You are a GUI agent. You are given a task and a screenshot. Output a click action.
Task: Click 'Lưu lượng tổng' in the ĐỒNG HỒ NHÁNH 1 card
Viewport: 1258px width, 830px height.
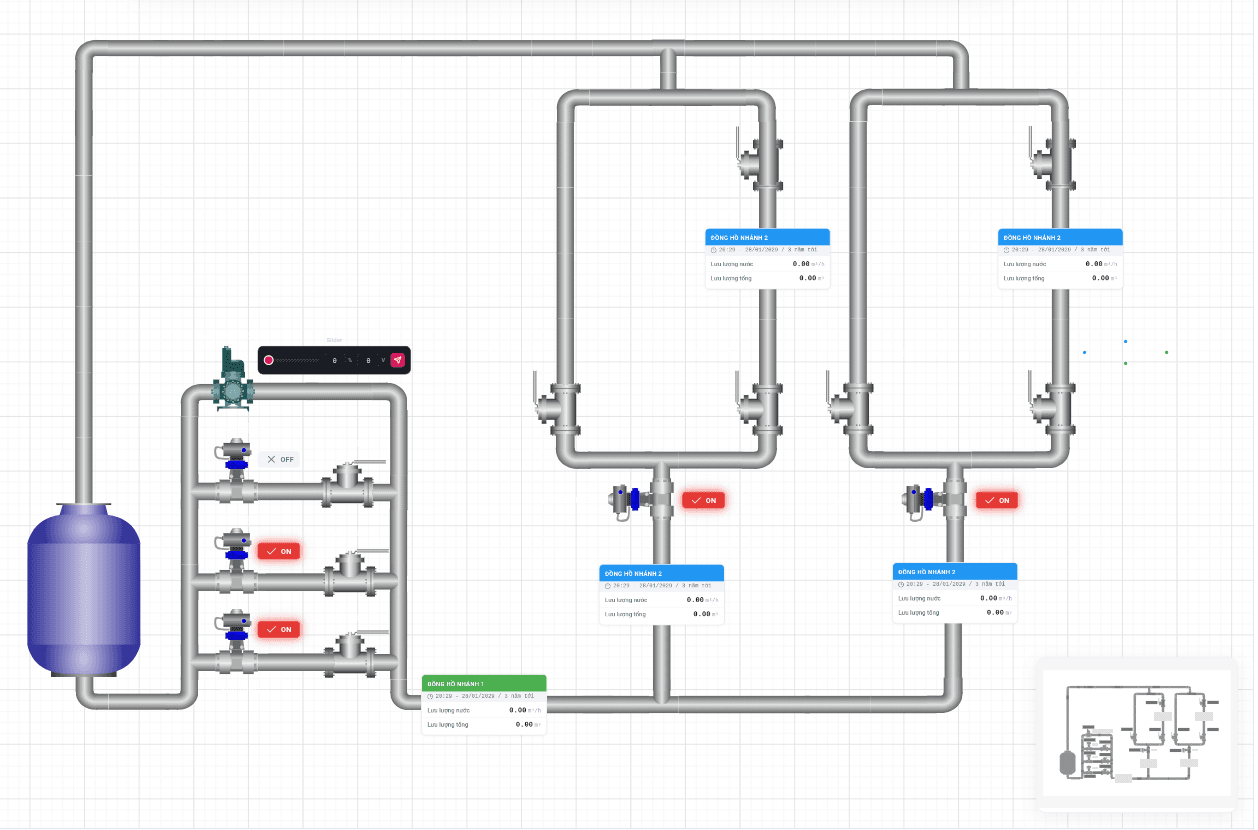pyautogui.click(x=447, y=724)
